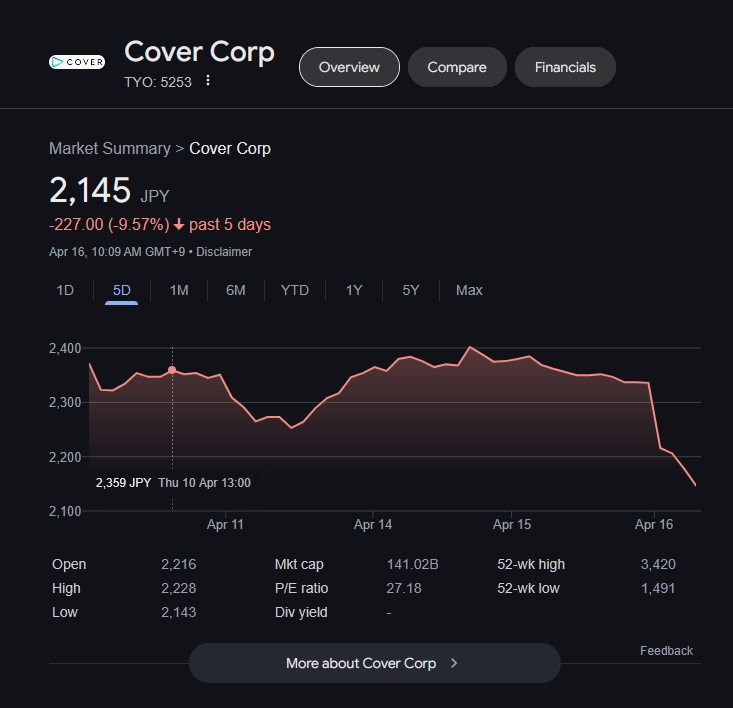Switch to the Compare tab
733x708 pixels.
pyautogui.click(x=457, y=67)
